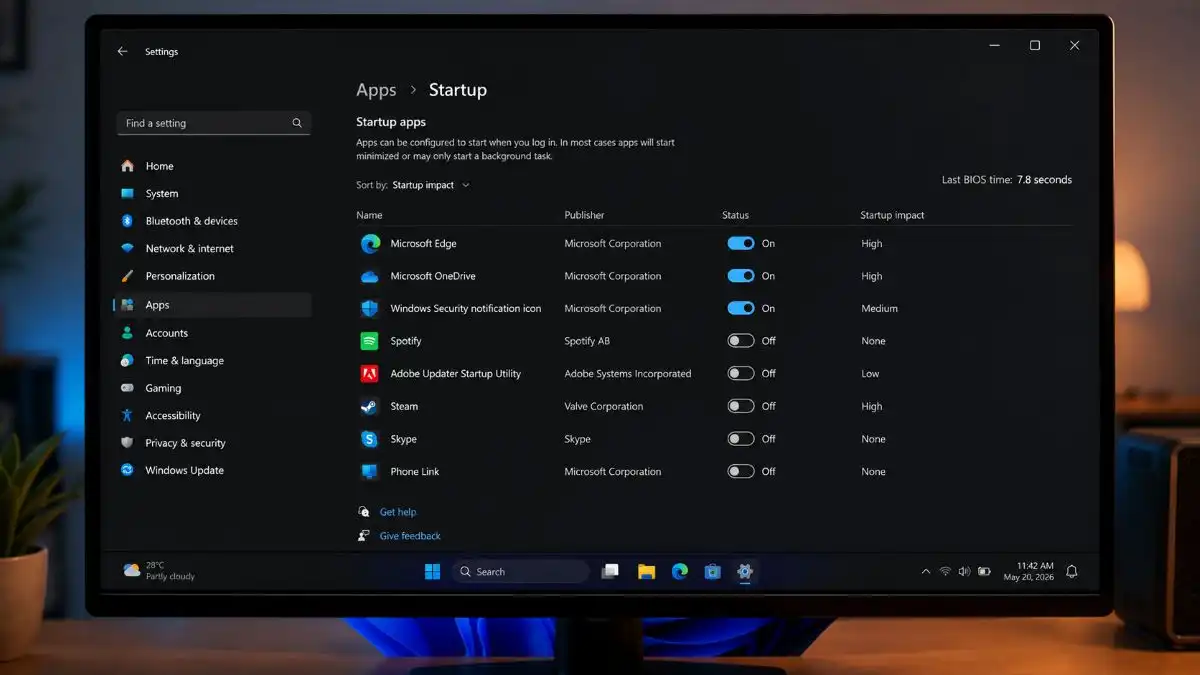Open System settings in sidebar
1200x675 pixels.
click(213, 193)
